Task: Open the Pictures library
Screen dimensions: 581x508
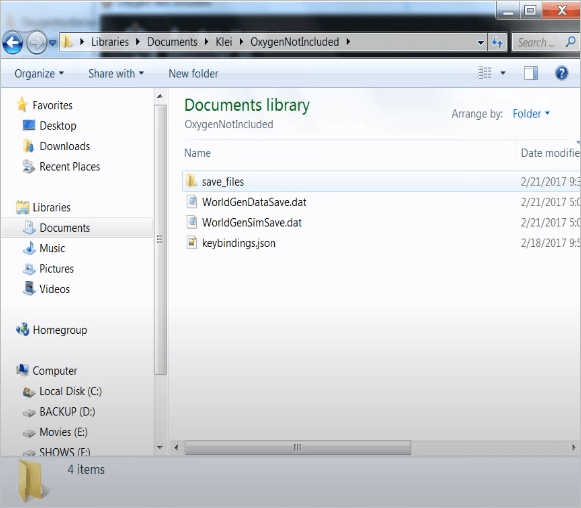Action: click(57, 269)
